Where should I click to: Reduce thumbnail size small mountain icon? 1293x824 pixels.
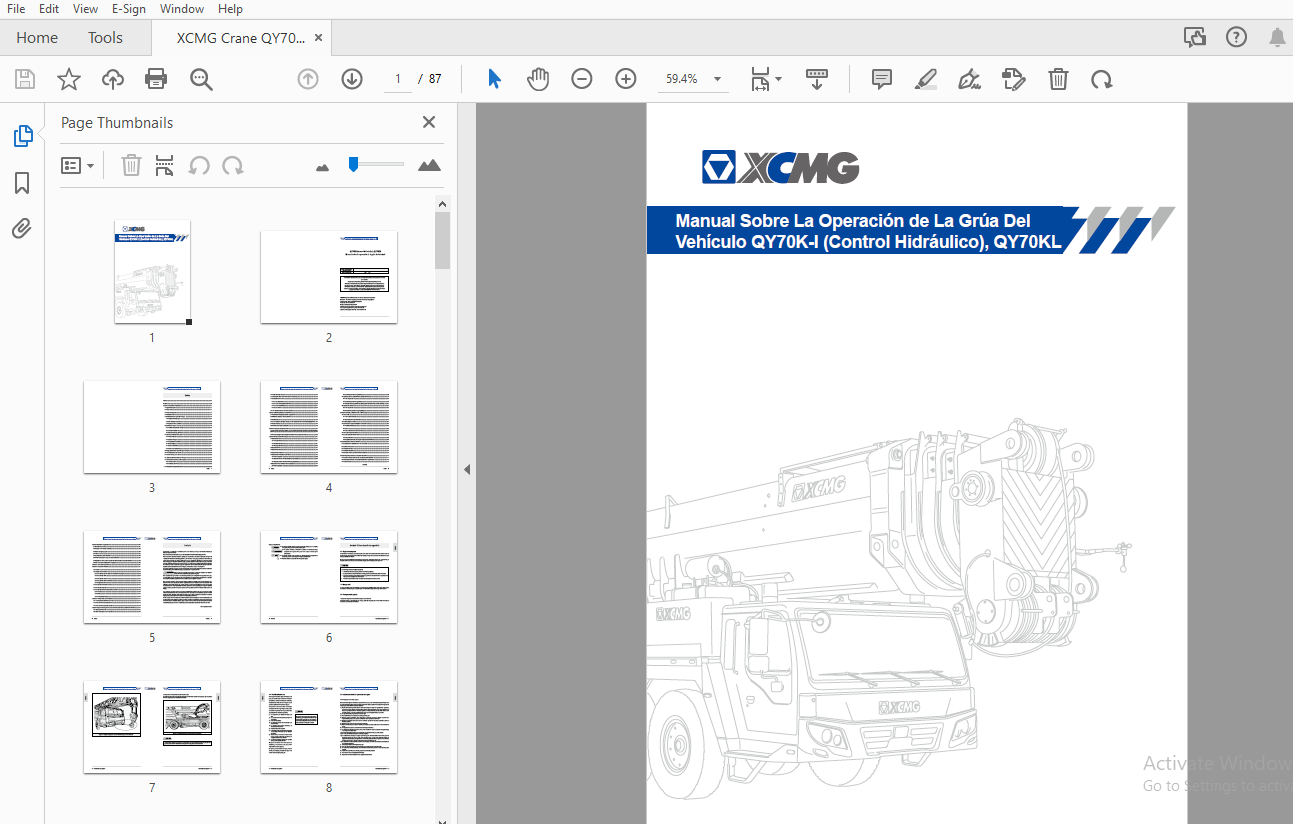[322, 167]
